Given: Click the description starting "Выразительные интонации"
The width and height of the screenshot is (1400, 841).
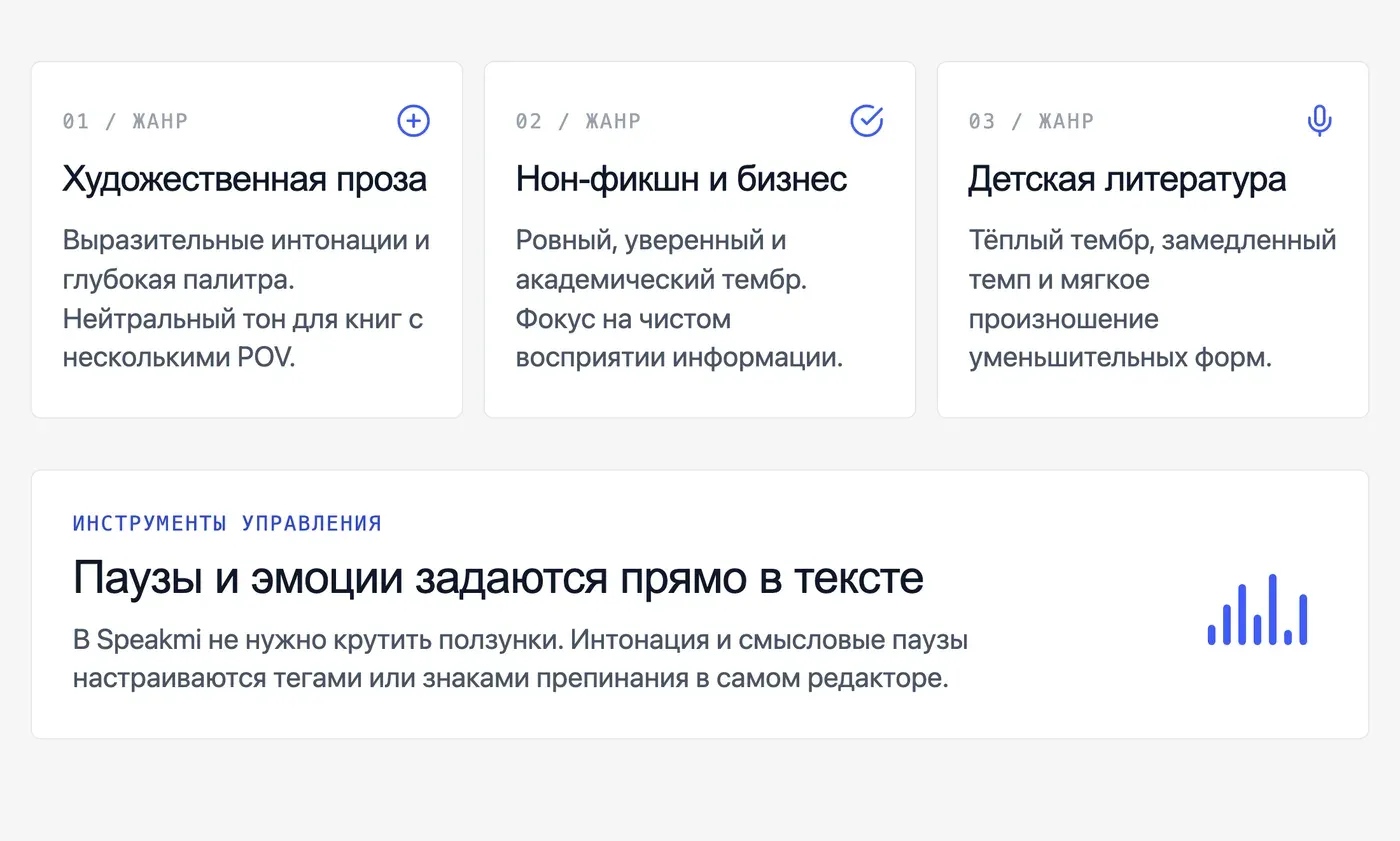Looking at the screenshot, I should click(x=247, y=299).
